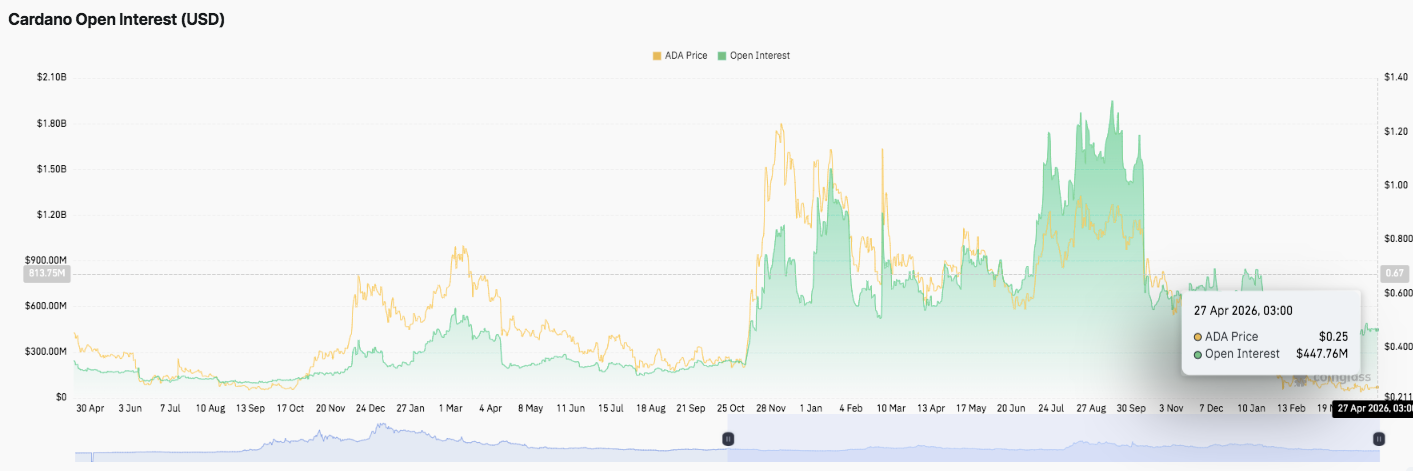Grab the right range slider handle
Viewport: 1413px width, 471px height.
tap(1378, 438)
